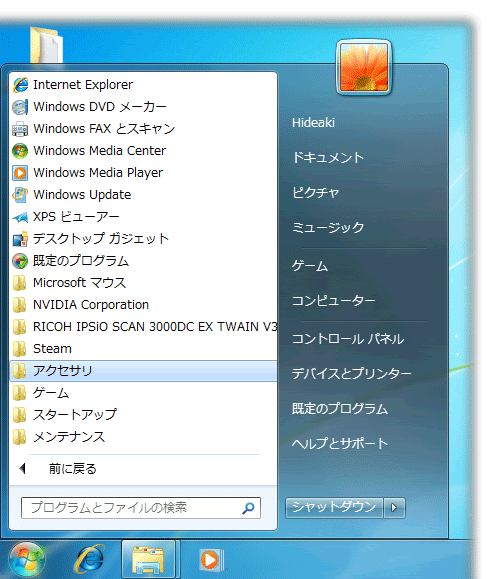The image size is (494, 579).
Task: Click the Windows DVD メーカー text label
Action: pos(100,107)
